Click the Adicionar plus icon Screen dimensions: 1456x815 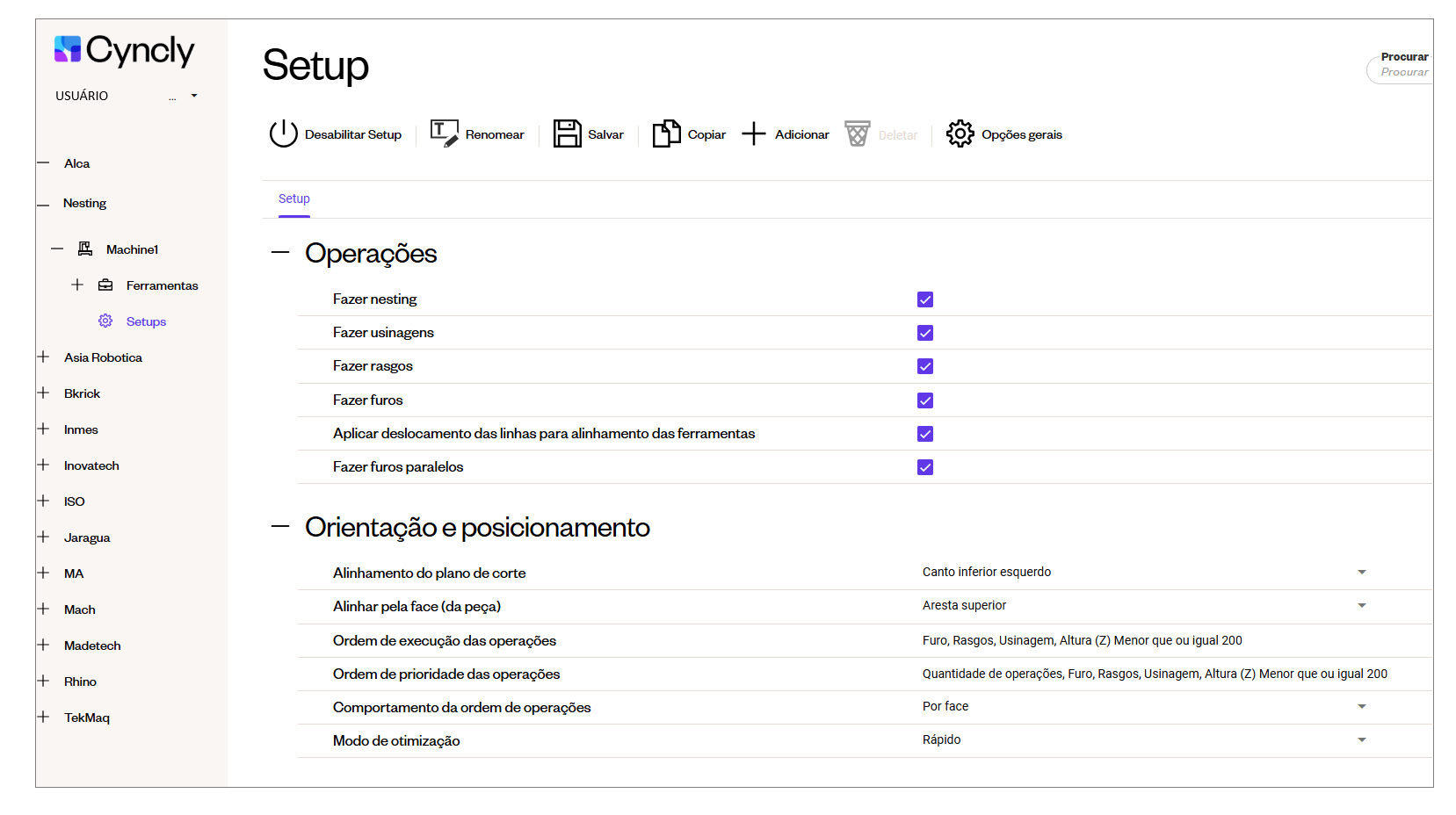(754, 133)
